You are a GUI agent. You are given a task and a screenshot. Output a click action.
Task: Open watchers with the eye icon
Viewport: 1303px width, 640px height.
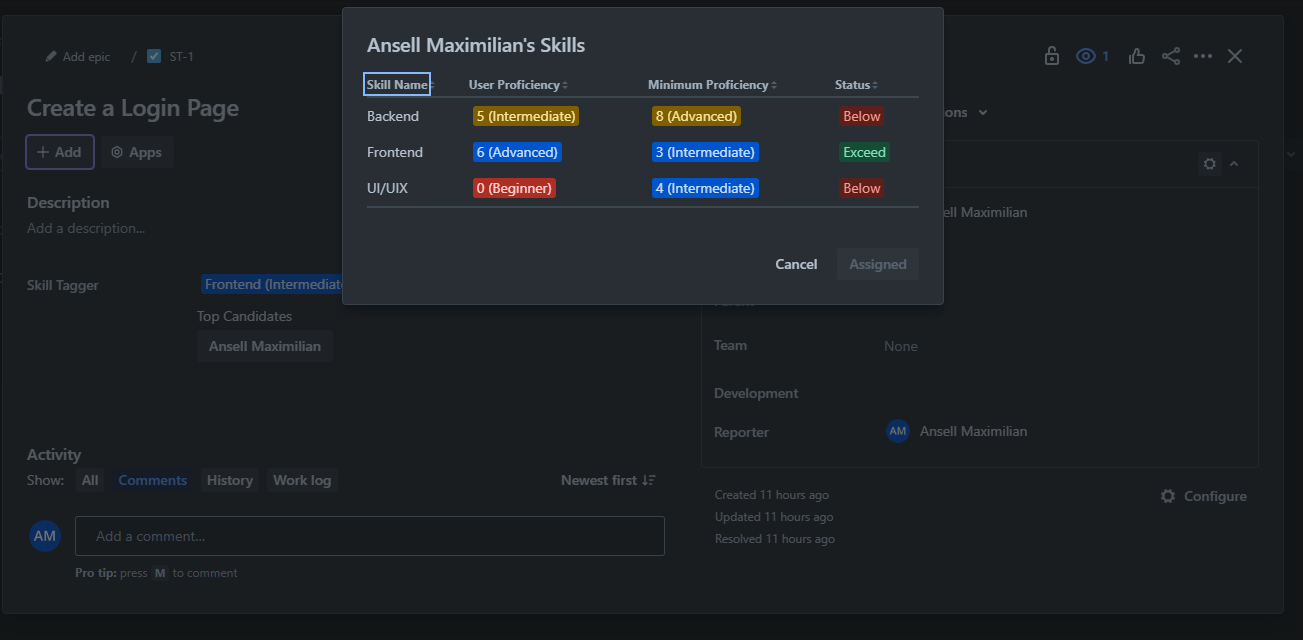(x=1089, y=56)
